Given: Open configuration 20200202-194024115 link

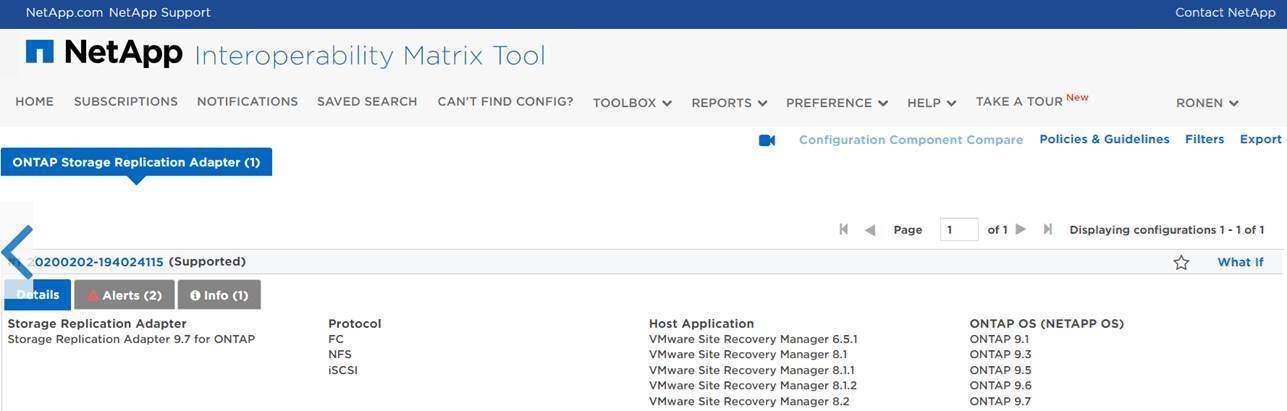Looking at the screenshot, I should (x=97, y=262).
